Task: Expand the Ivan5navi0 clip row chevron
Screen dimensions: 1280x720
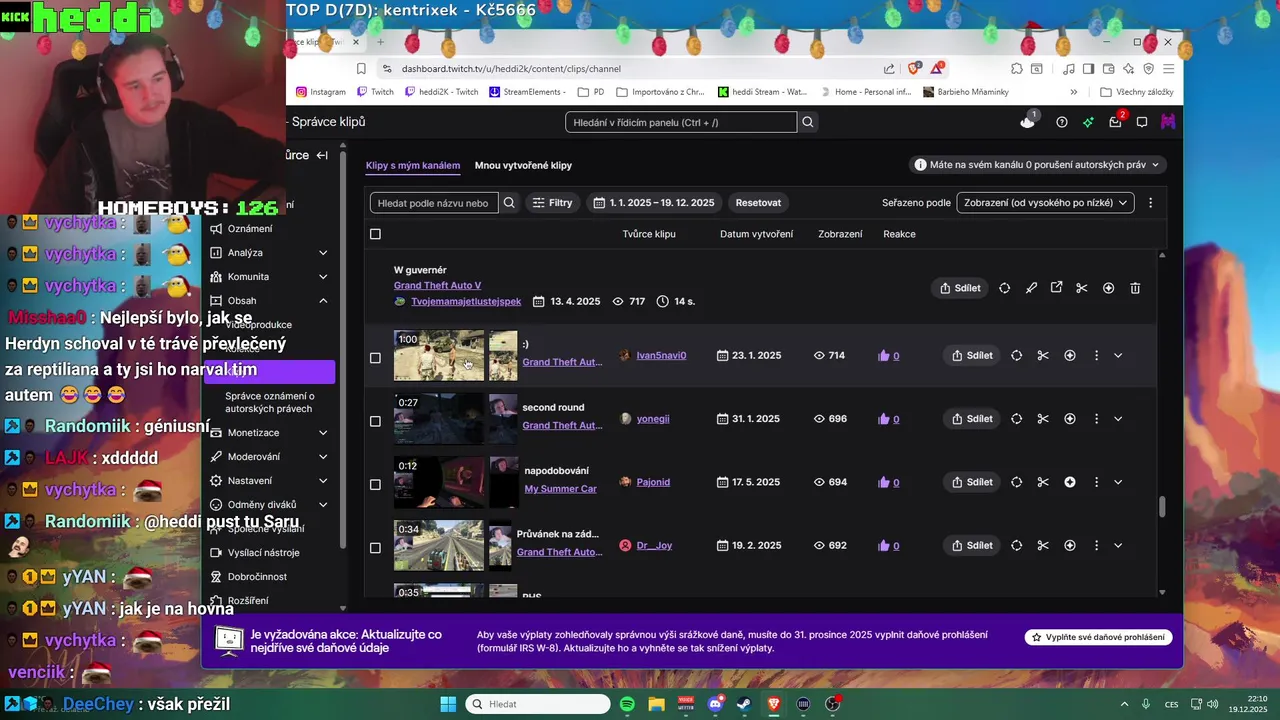Action: pyautogui.click(x=1118, y=355)
